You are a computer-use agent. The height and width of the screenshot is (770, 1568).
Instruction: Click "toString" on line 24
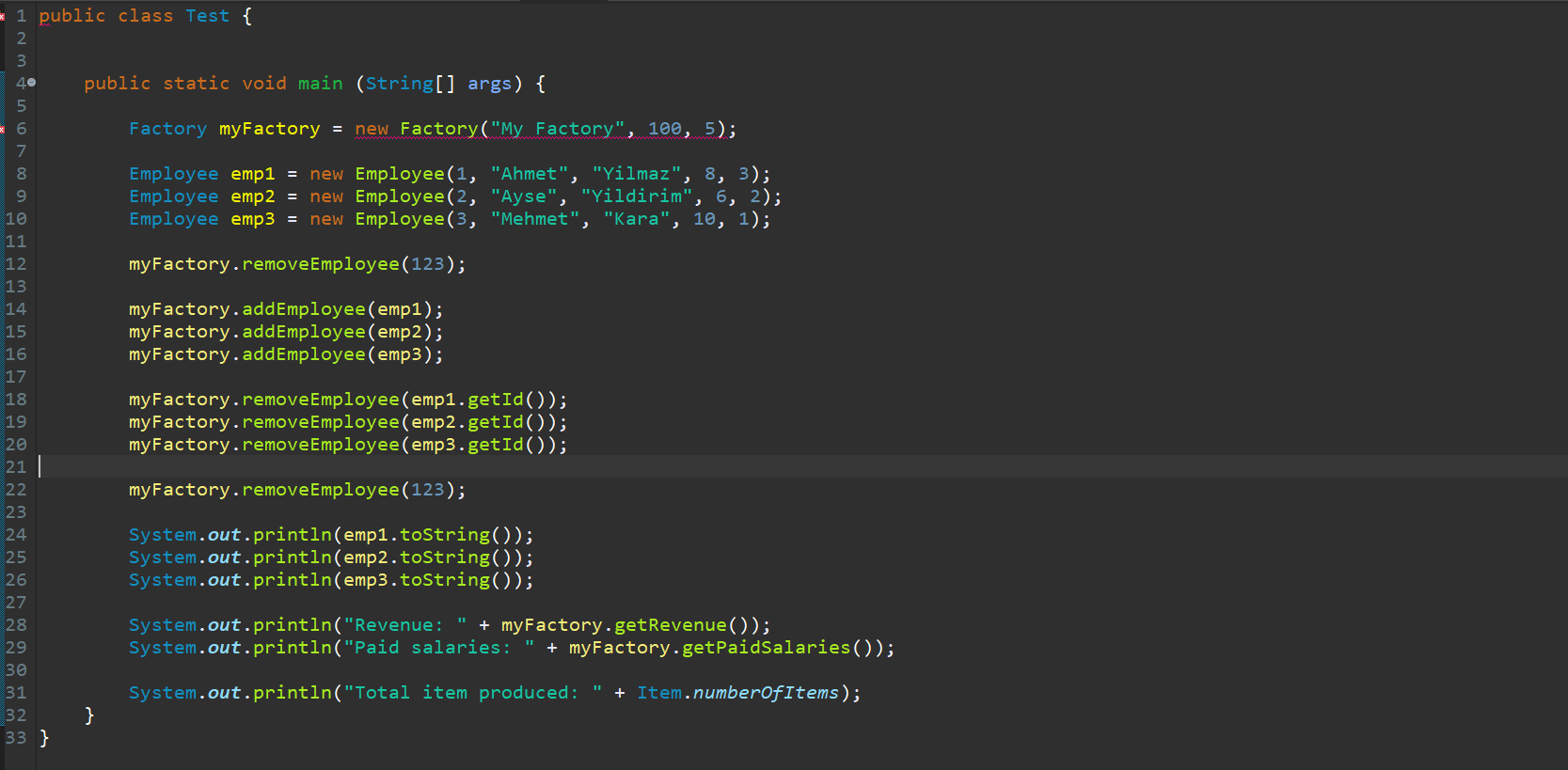(x=445, y=535)
